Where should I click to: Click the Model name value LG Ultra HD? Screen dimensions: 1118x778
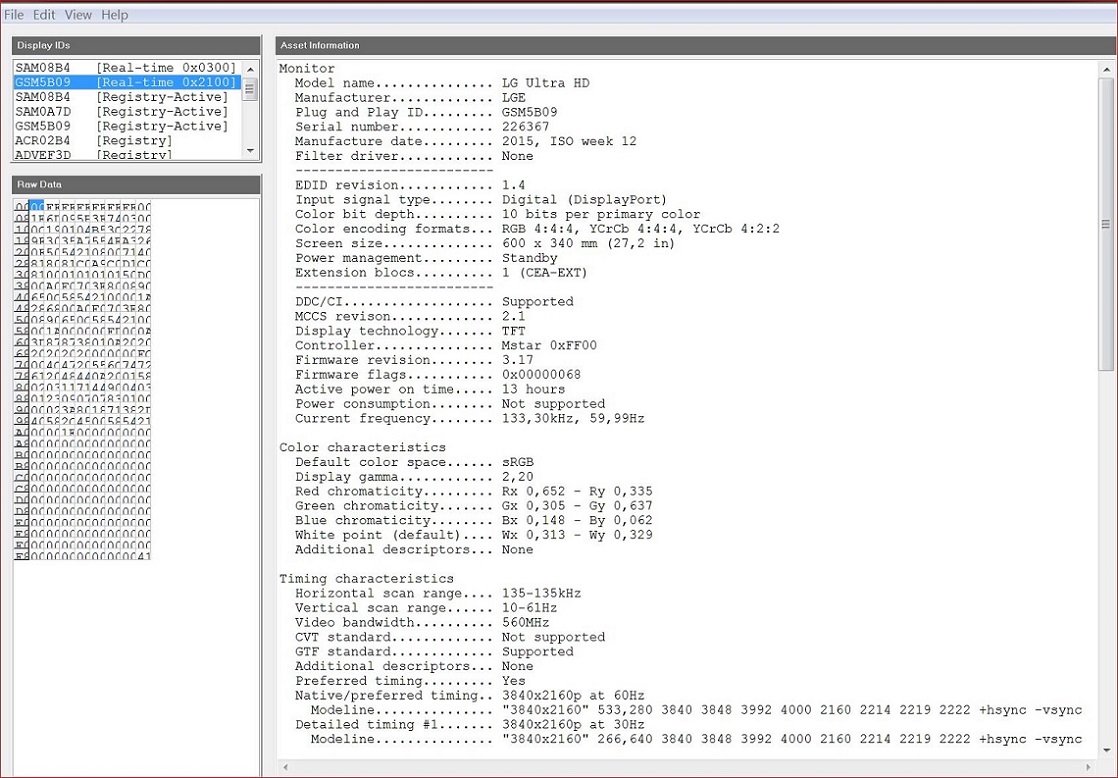coord(545,83)
